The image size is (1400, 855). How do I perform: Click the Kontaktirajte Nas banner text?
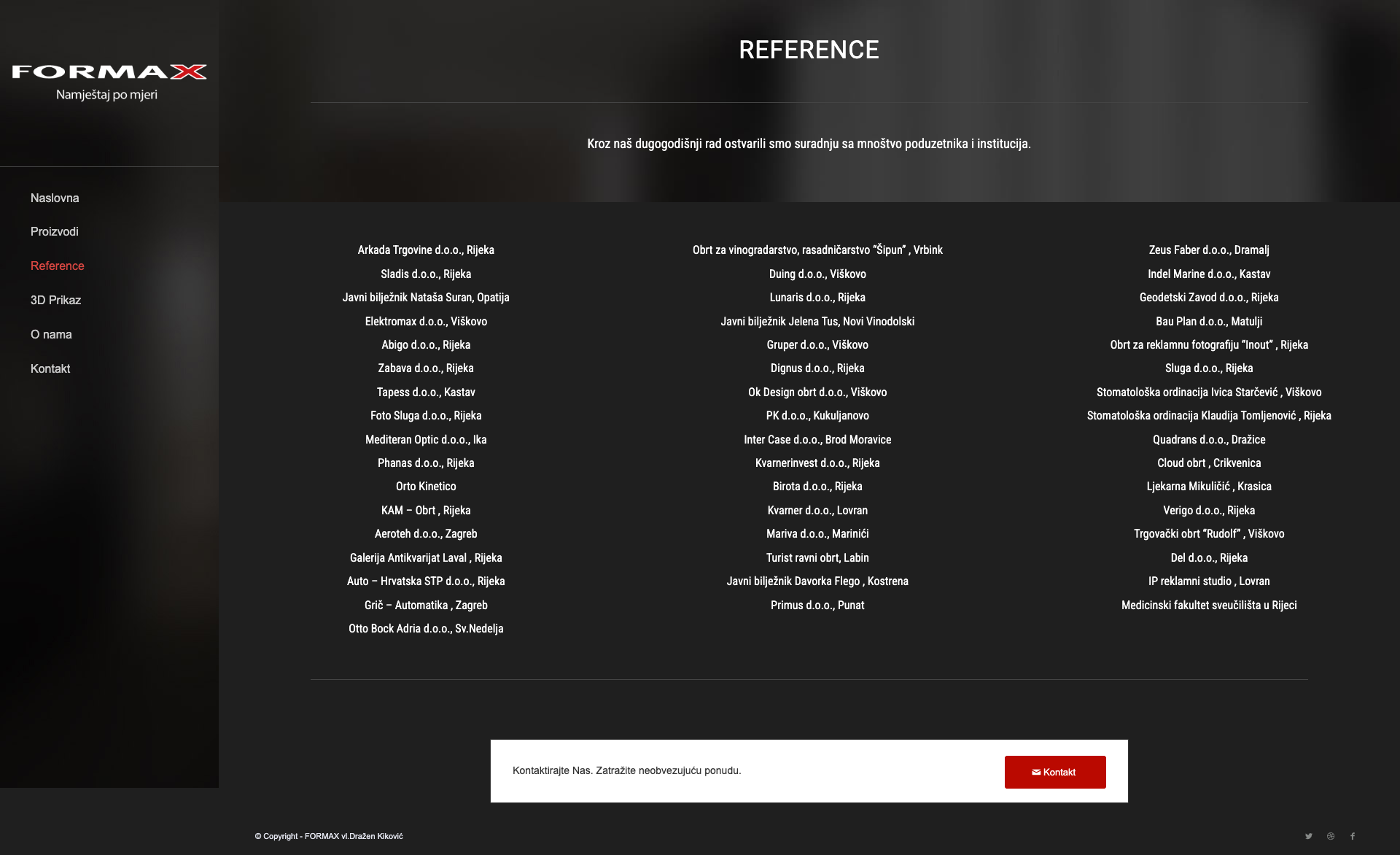[626, 770]
